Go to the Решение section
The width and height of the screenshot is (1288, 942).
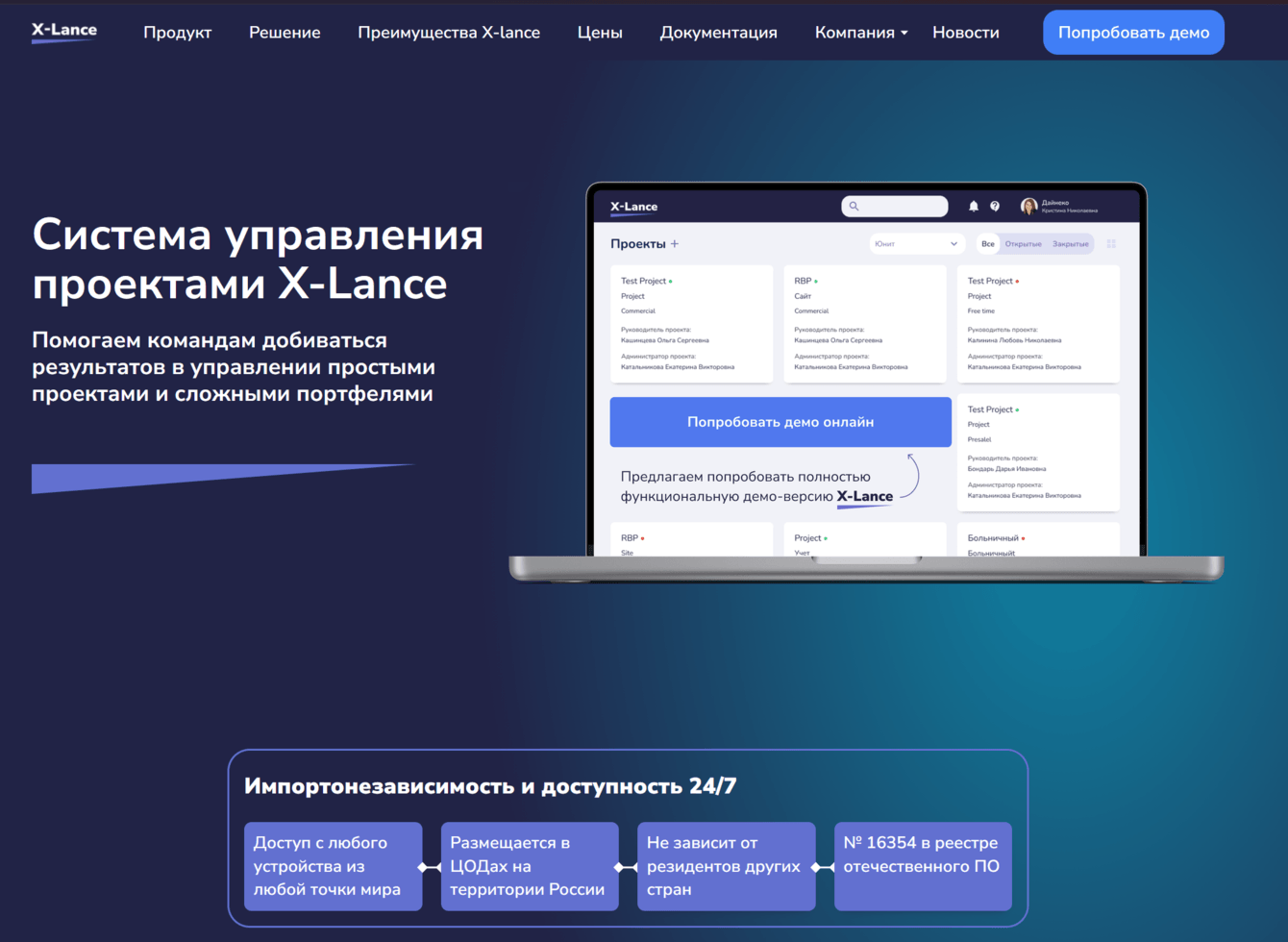pos(285,33)
